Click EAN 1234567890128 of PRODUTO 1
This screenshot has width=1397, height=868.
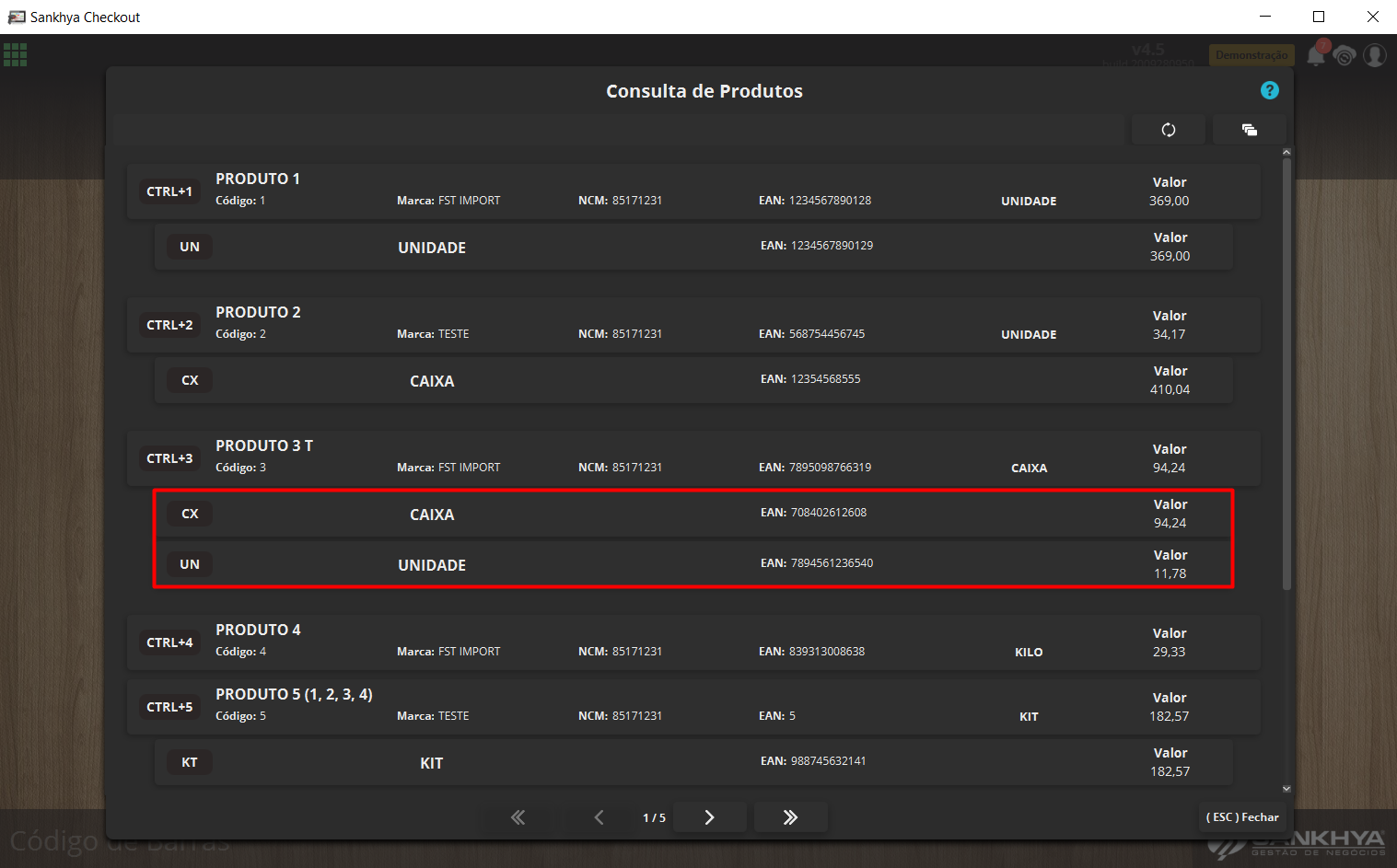click(x=815, y=201)
